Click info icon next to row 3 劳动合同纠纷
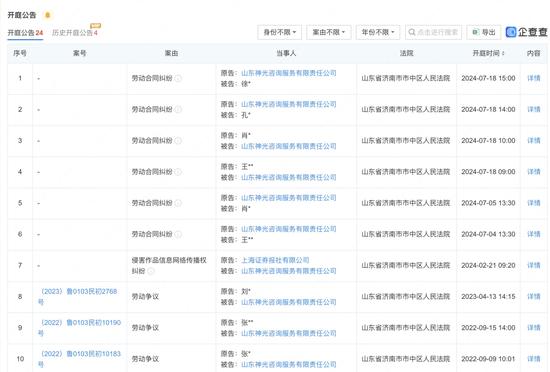Viewport: 550px width, 372px height. tap(178, 141)
